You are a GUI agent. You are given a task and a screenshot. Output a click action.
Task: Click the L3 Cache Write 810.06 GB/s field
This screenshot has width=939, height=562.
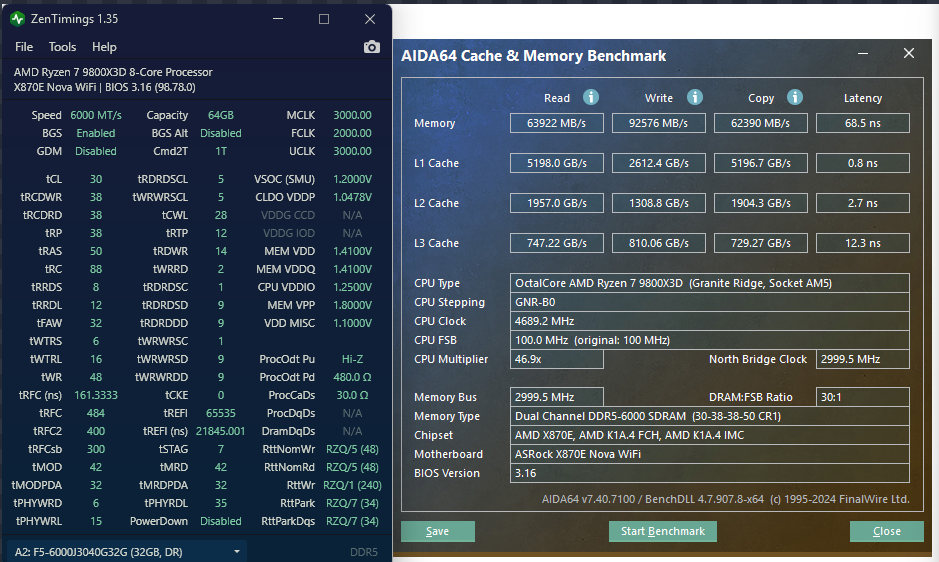coord(659,243)
